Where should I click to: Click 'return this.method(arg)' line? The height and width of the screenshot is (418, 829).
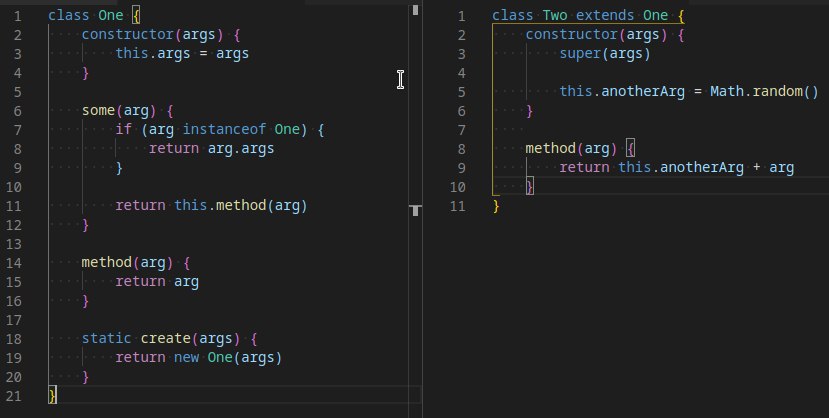211,206
